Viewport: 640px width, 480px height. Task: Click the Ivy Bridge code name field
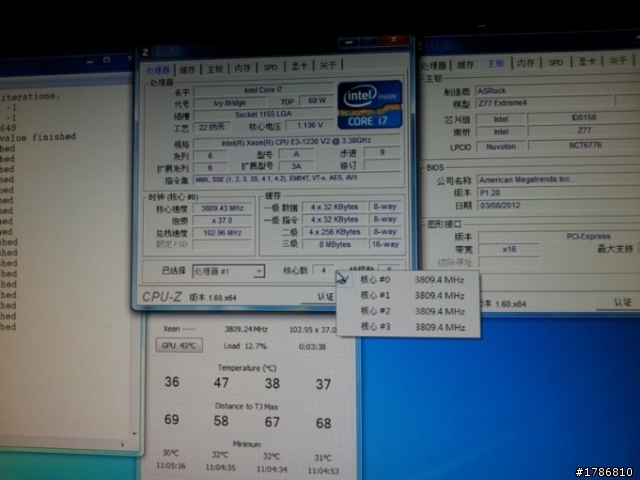point(229,103)
